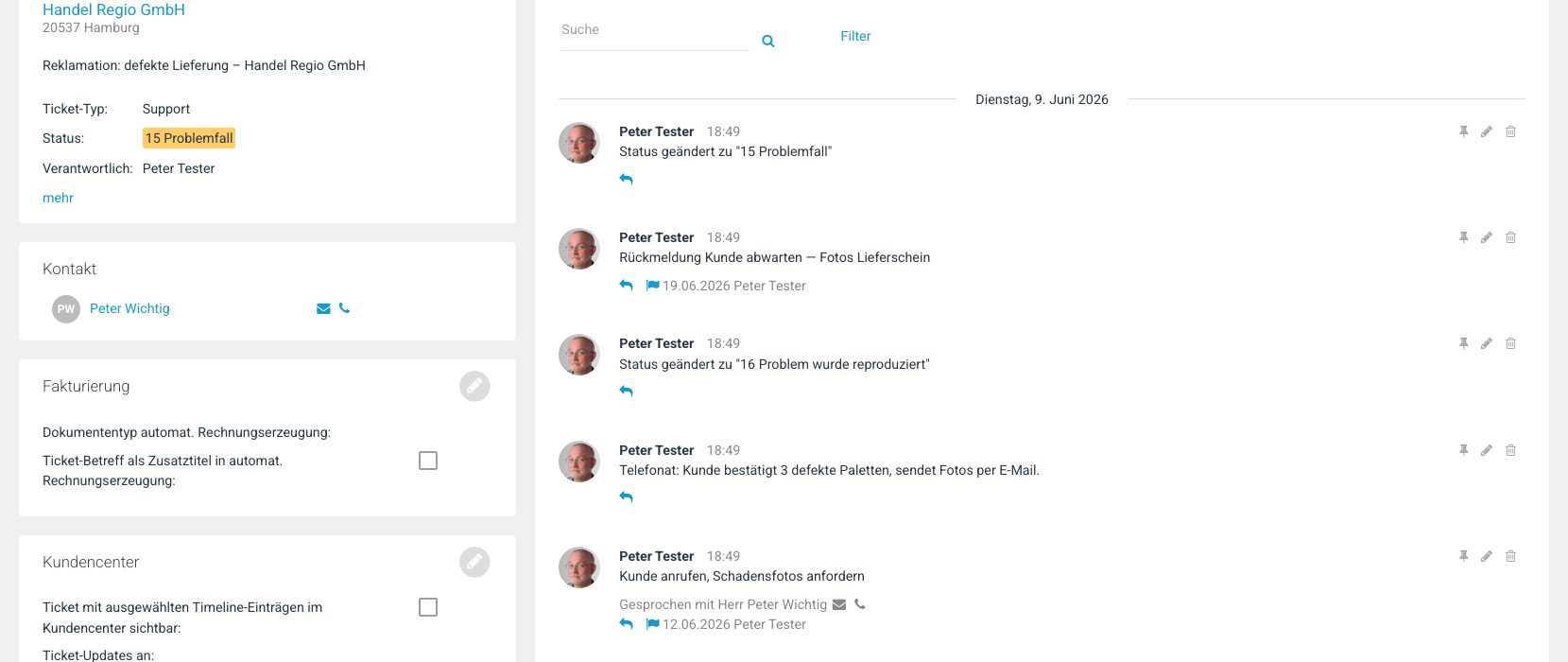Image resolution: width=1568 pixels, height=662 pixels.
Task: Reply to the Telefonat timeline entry
Action: click(626, 496)
